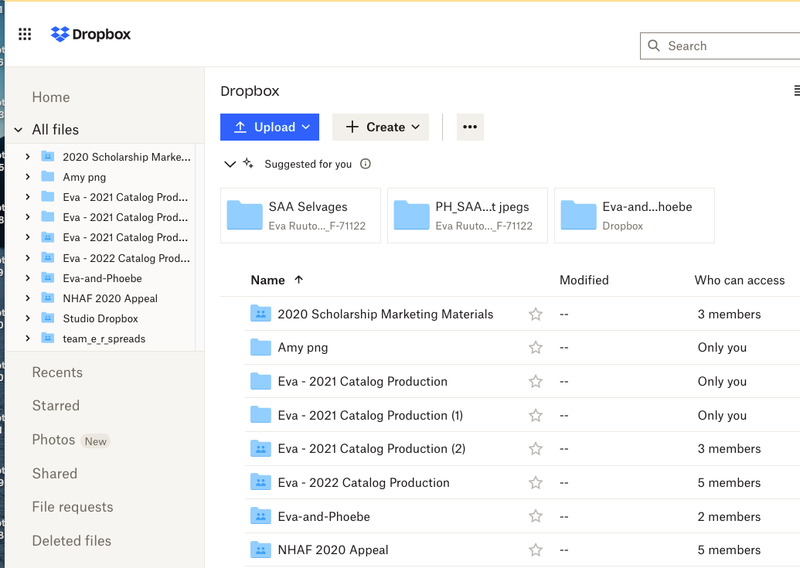800x568 pixels.
Task: Click the shared folder icon for Eva-and-Phoebe row
Action: [x=261, y=517]
